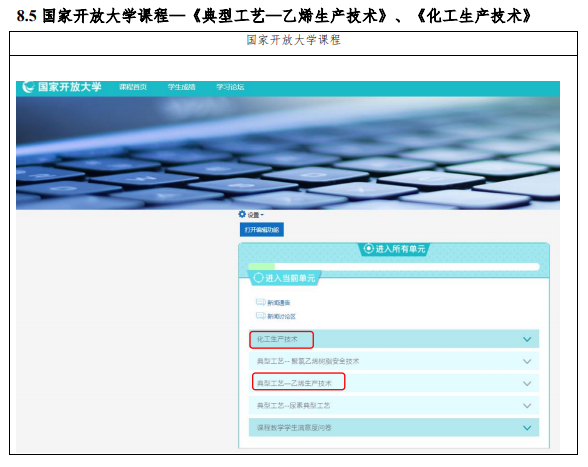Open the 学生成绩 nav item

point(182,87)
